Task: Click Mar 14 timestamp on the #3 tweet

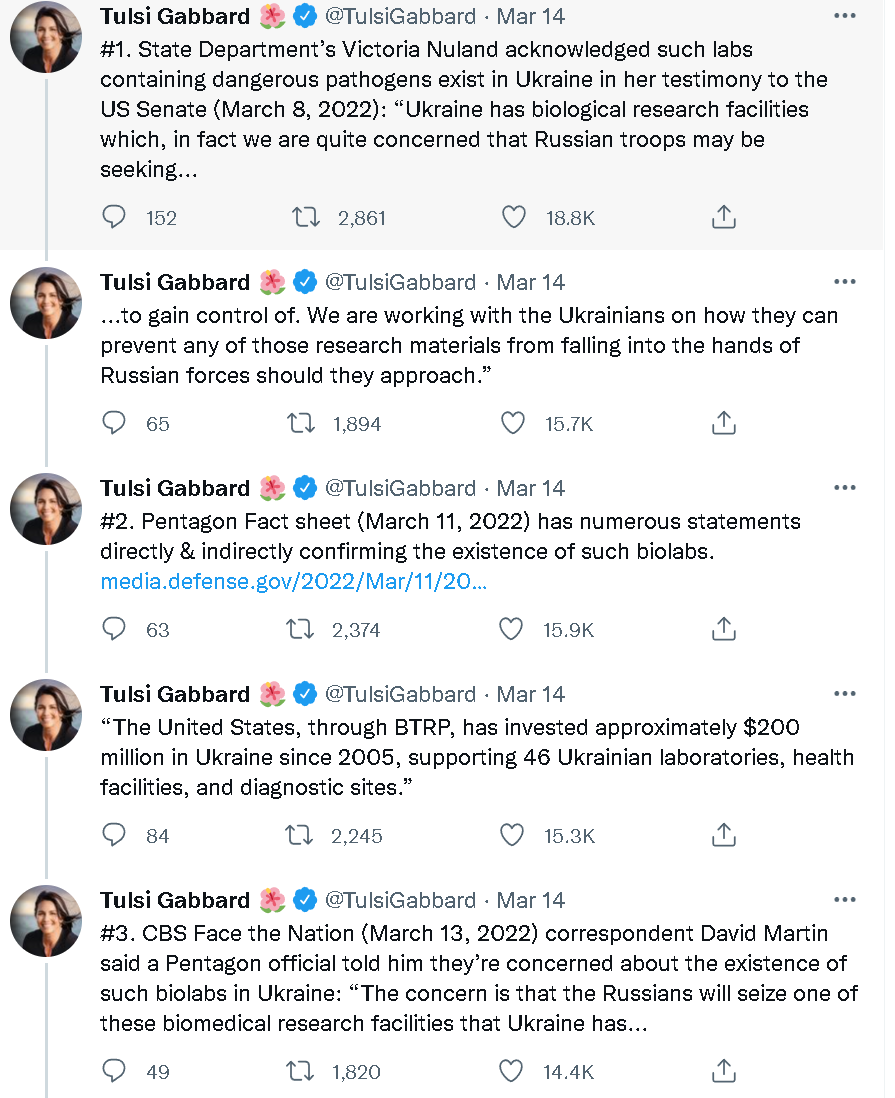Action: [x=531, y=900]
